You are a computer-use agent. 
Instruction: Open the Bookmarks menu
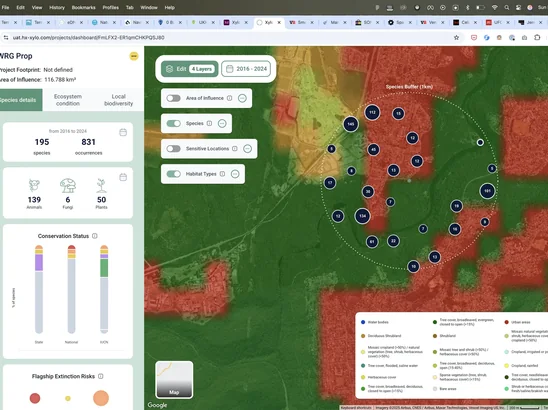coord(84,7)
